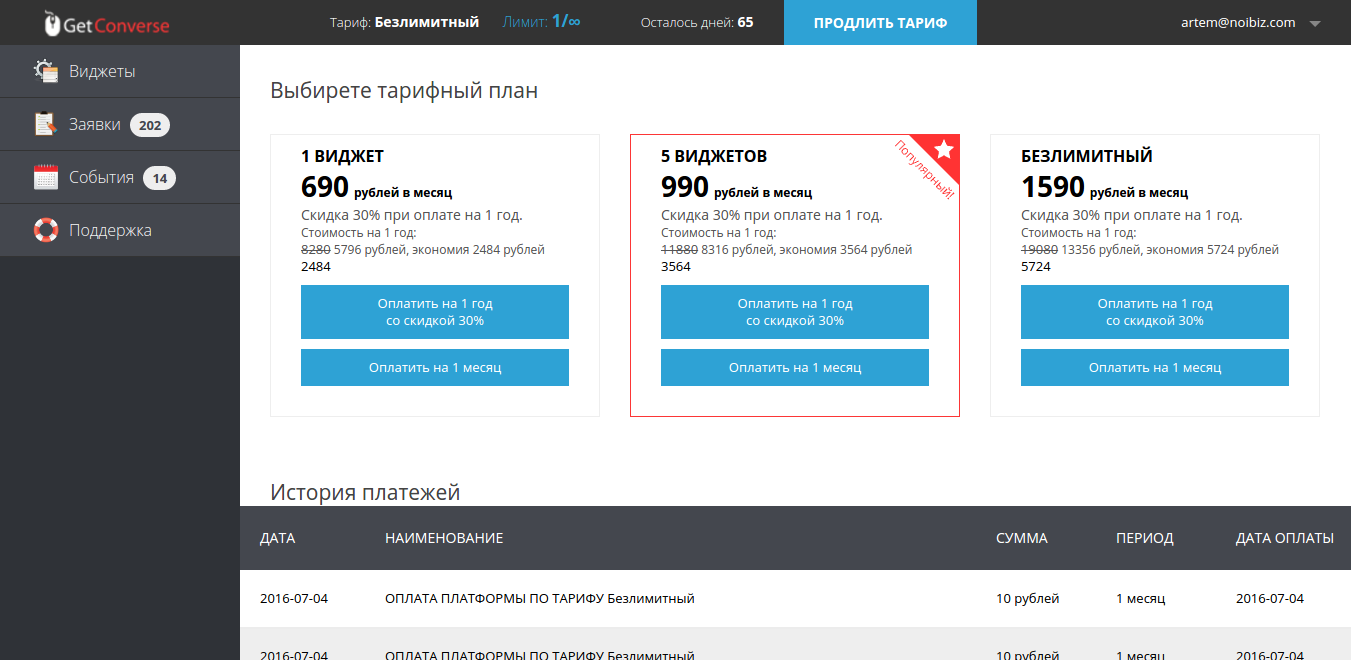1351x660 pixels.
Task: Open the Виджеты menu item
Action: click(x=120, y=71)
